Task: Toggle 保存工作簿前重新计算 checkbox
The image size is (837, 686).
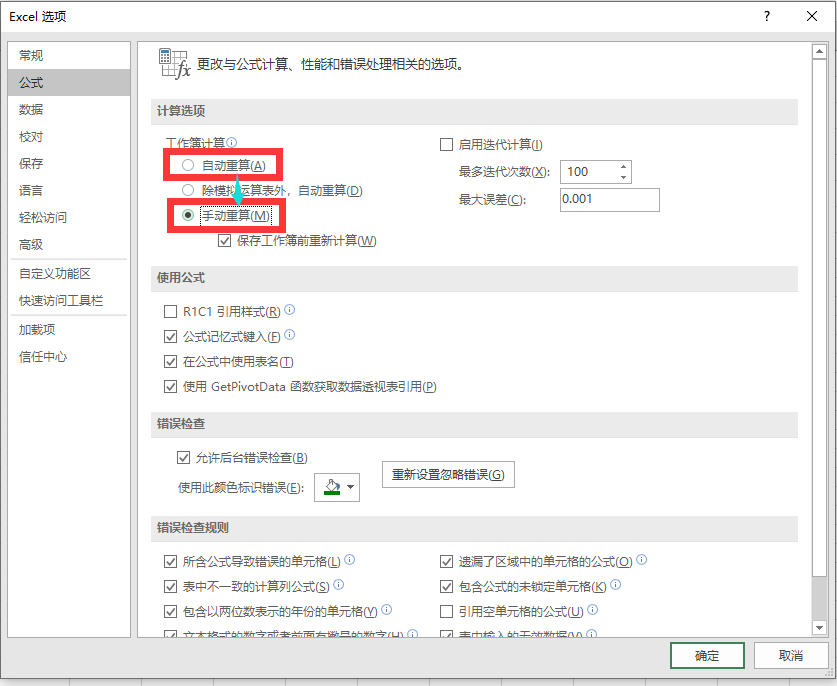Action: coord(225,241)
